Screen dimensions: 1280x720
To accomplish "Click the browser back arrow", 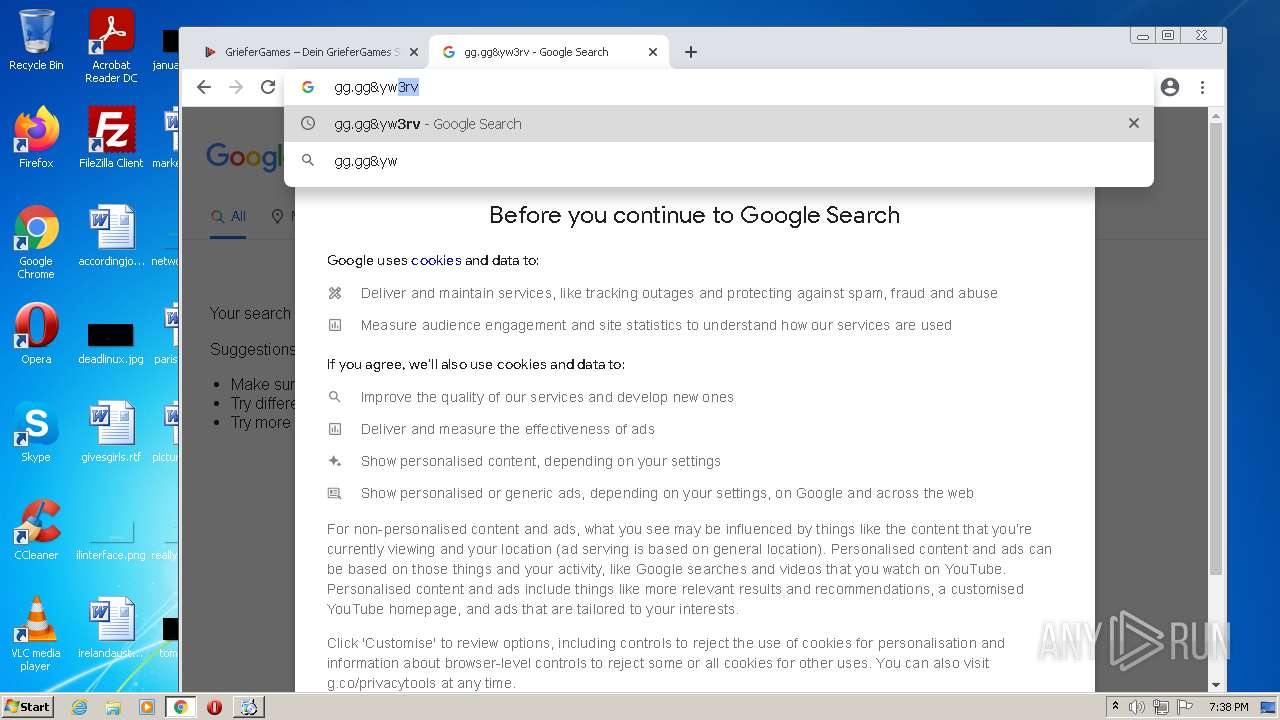I will coord(204,87).
